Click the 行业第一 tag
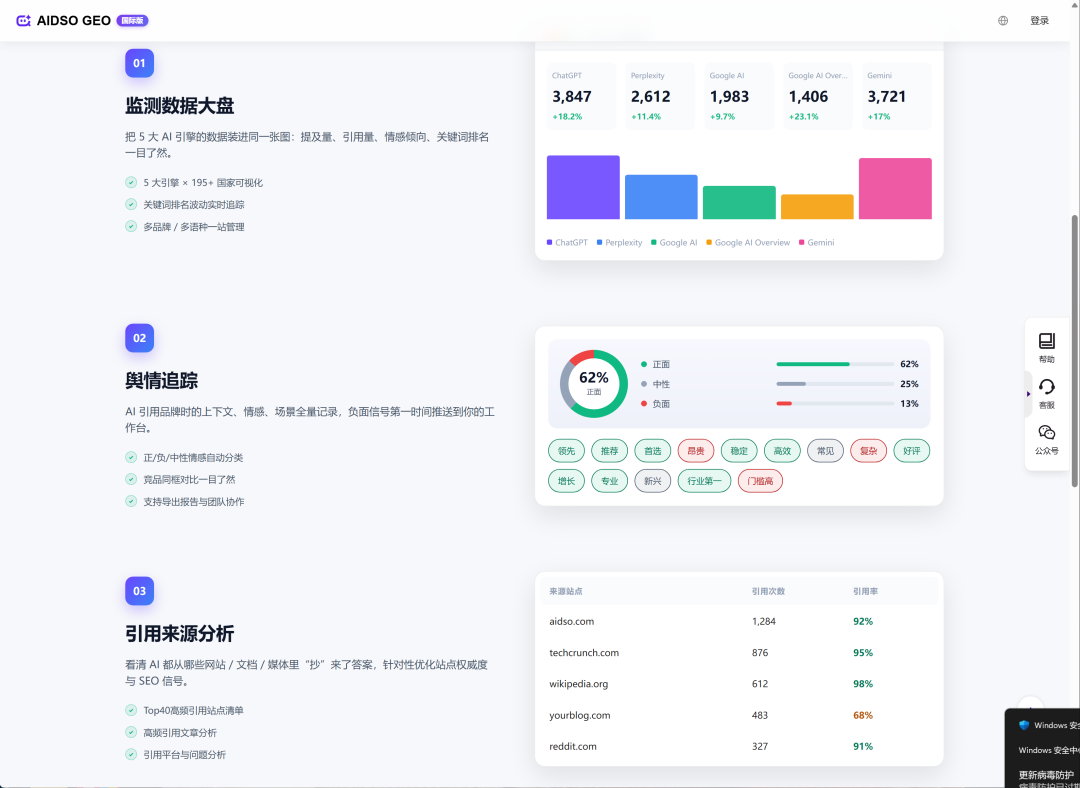 click(x=704, y=481)
